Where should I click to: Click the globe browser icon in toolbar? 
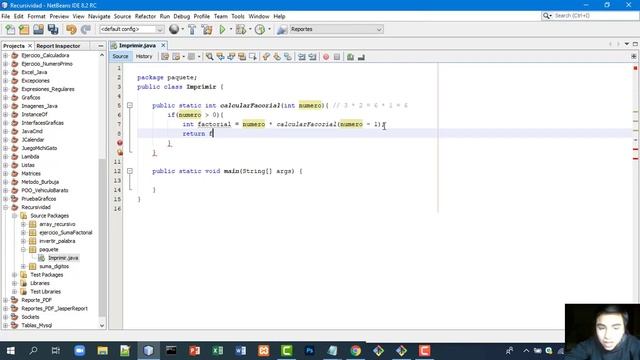coord(174,29)
